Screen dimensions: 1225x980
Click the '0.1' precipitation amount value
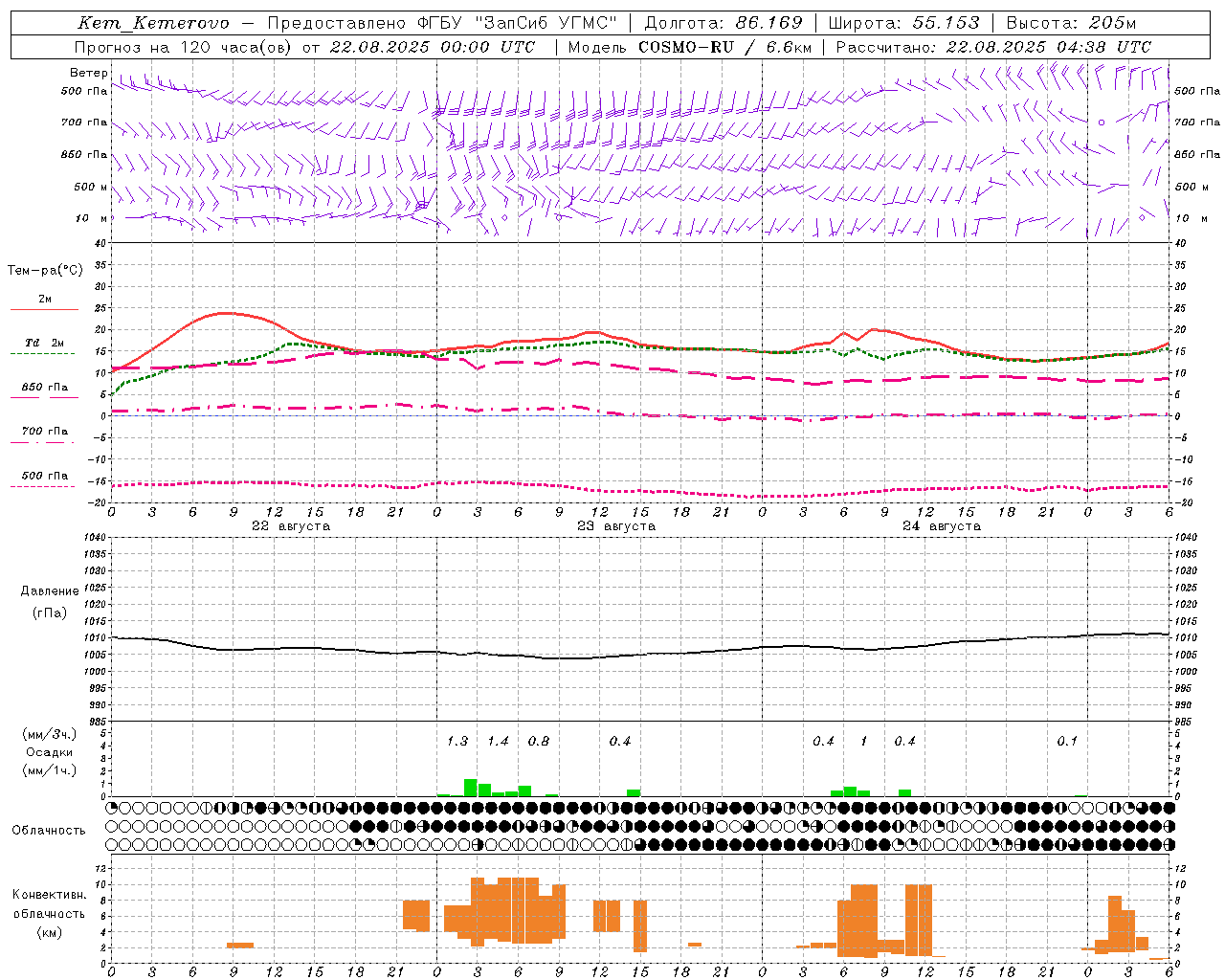point(1067,742)
